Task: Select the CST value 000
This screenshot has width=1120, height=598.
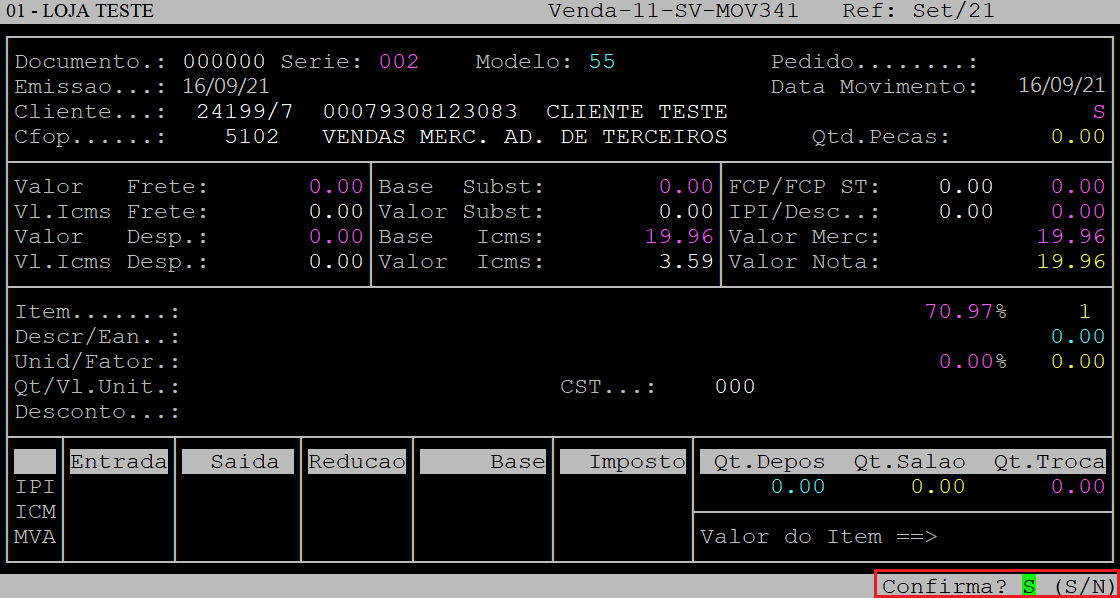Action: click(x=735, y=387)
